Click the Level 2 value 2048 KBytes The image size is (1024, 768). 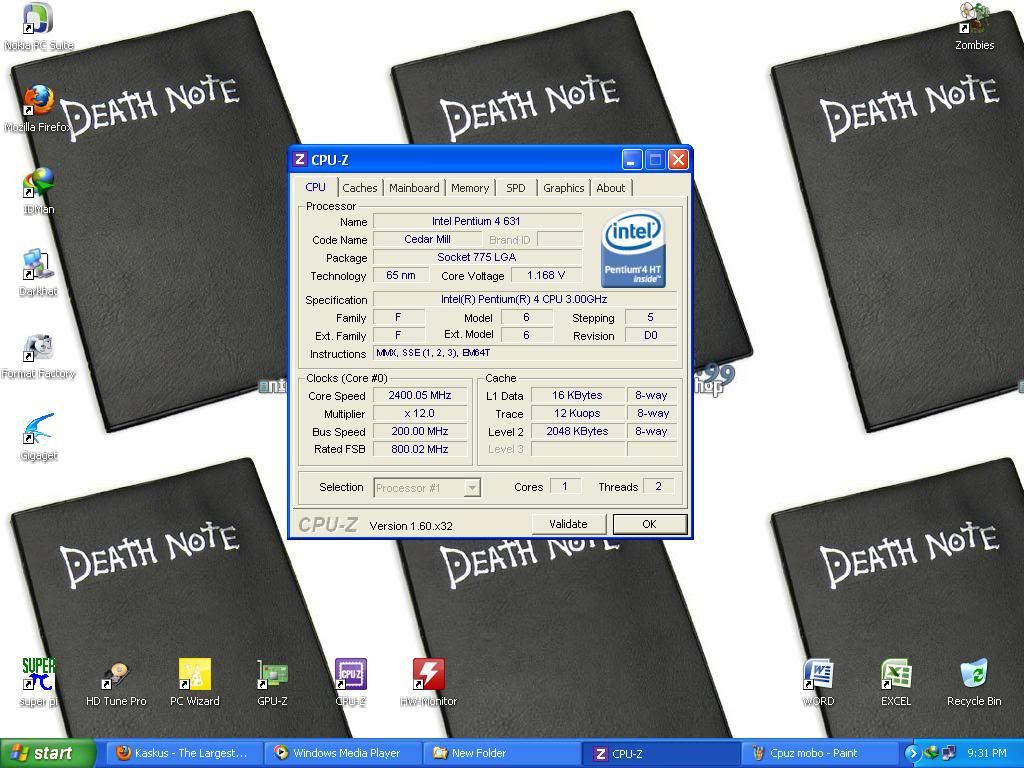click(x=577, y=432)
